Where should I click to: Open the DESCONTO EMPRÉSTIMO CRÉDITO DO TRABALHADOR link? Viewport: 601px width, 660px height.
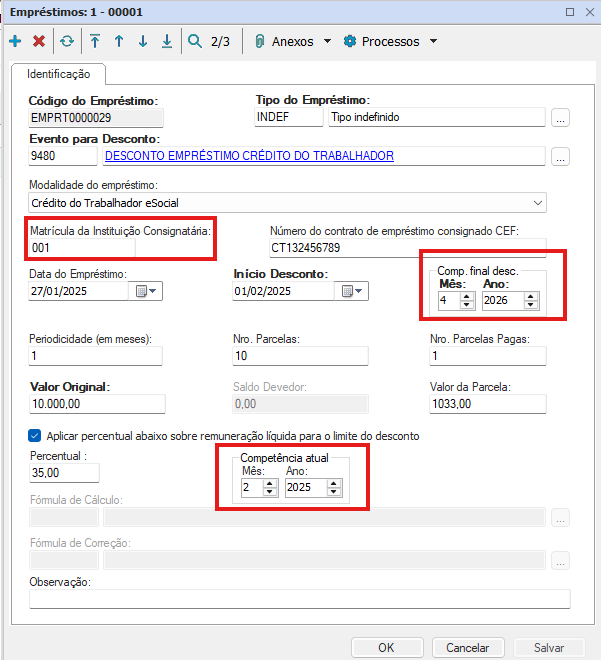249,156
